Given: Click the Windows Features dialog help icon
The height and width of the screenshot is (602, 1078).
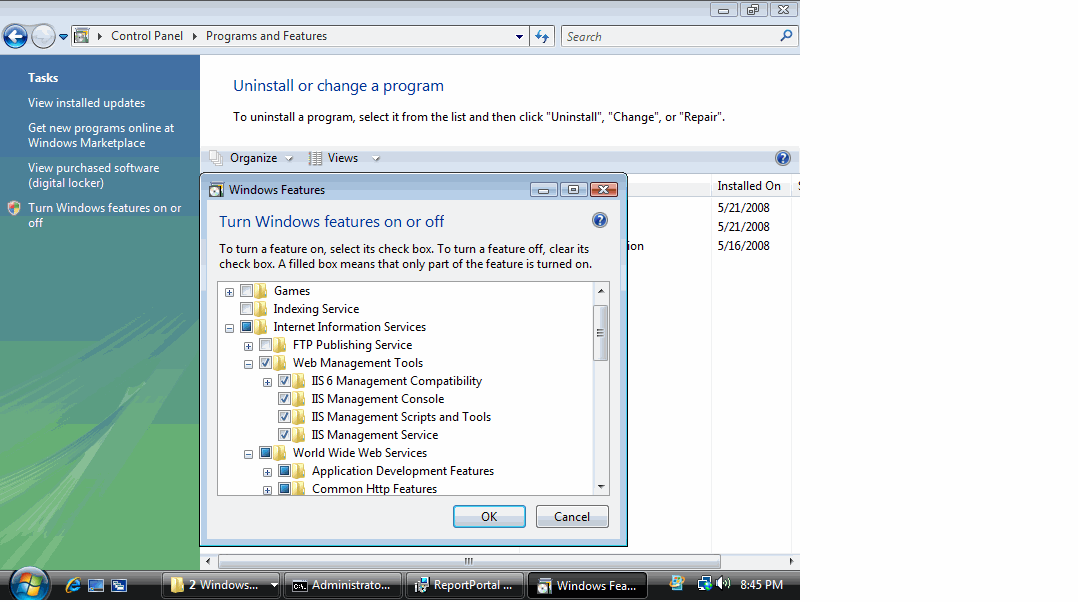Looking at the screenshot, I should [x=600, y=220].
